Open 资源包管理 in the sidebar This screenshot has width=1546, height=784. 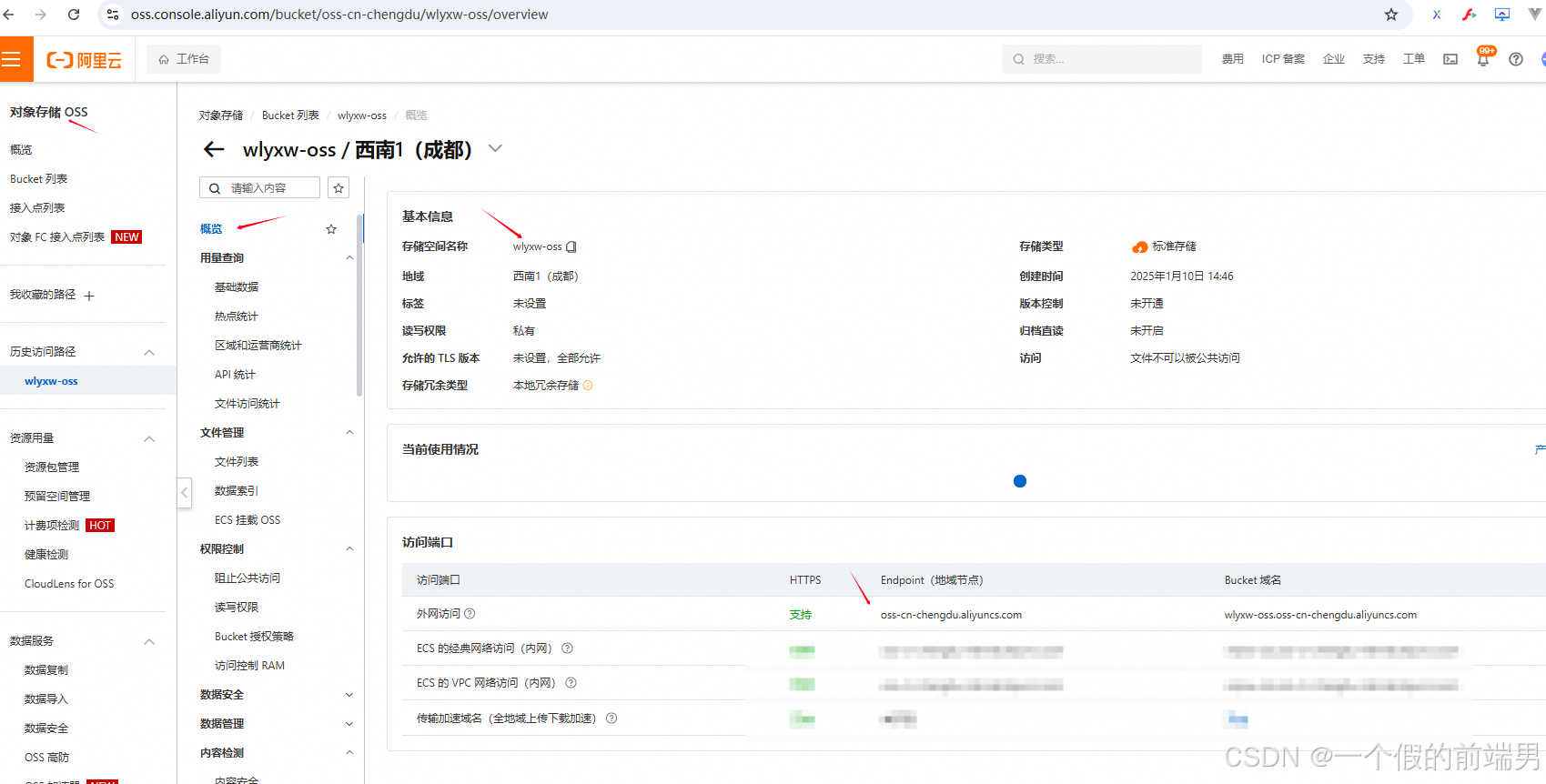pos(52,467)
